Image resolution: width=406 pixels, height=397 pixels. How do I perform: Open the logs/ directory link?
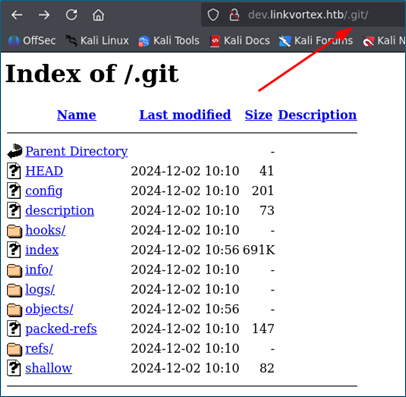(40, 289)
